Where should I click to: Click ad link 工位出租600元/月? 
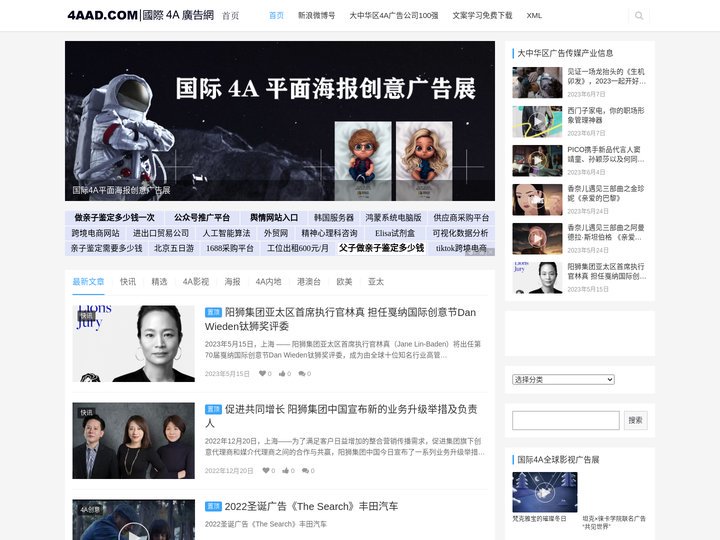point(298,248)
